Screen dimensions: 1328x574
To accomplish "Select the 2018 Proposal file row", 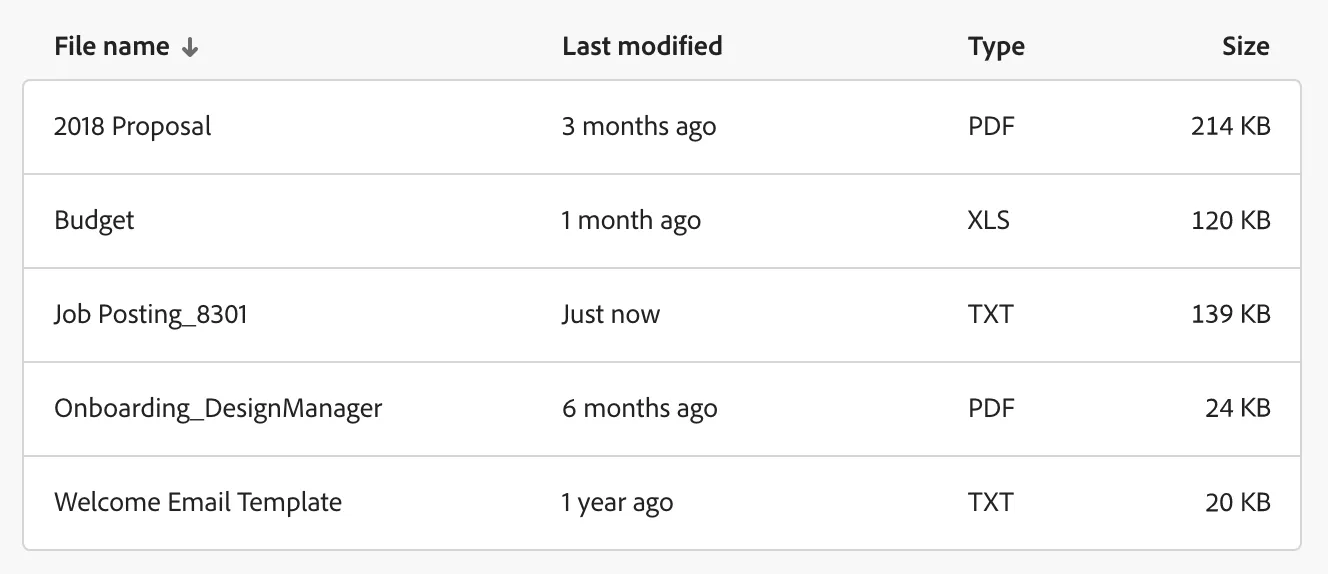I will tap(133, 127).
